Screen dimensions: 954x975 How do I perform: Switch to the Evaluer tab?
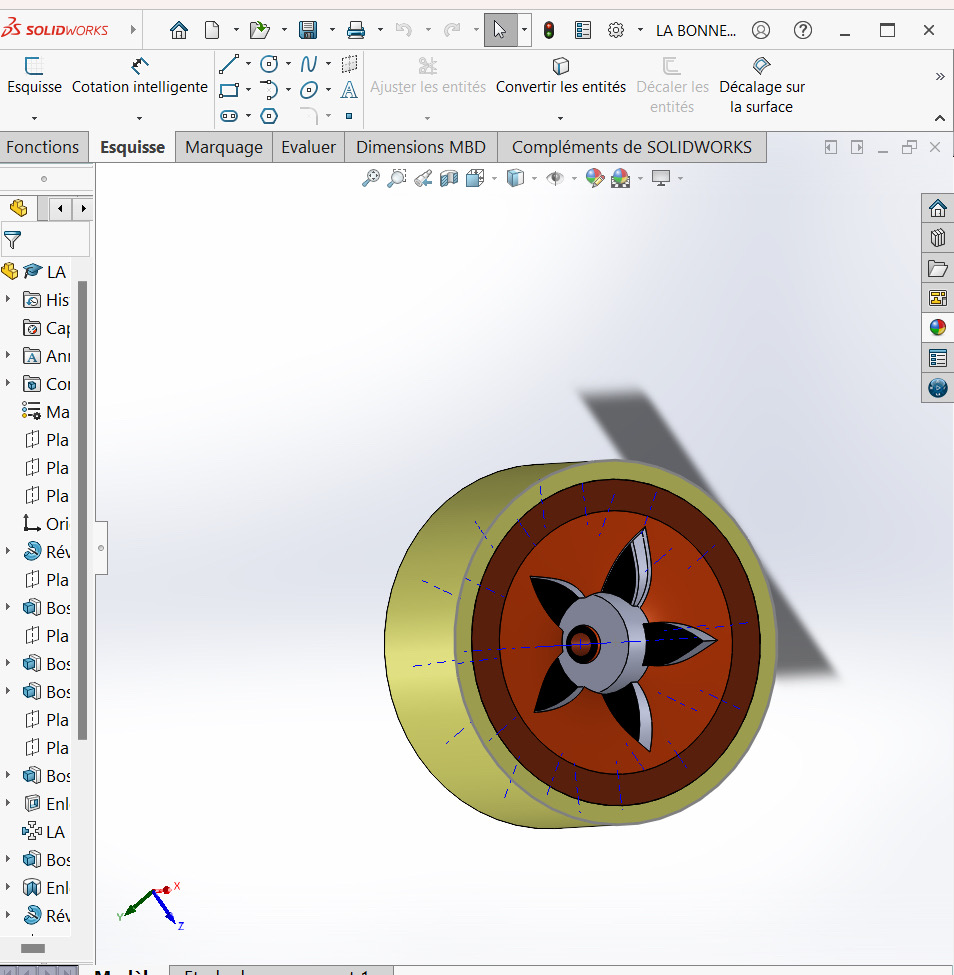click(x=308, y=147)
